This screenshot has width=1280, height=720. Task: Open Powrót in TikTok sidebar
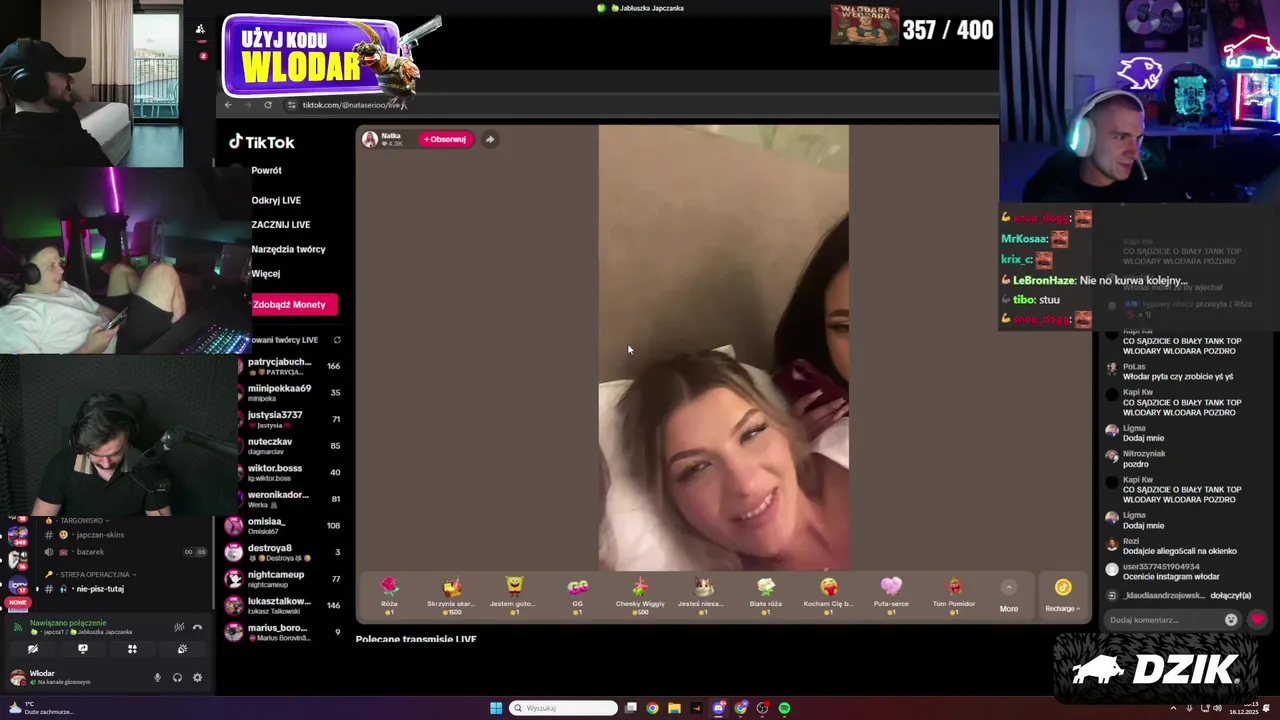tap(266, 170)
